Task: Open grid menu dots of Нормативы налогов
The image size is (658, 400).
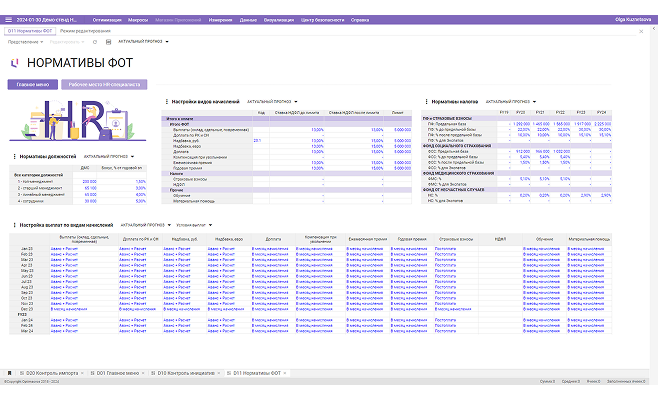Action: coord(426,102)
